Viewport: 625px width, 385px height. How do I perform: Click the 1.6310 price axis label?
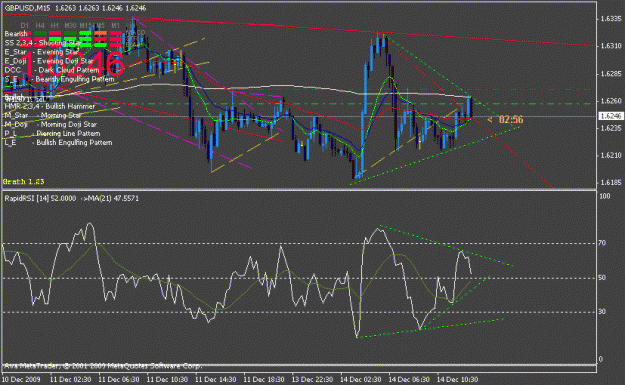611,46
